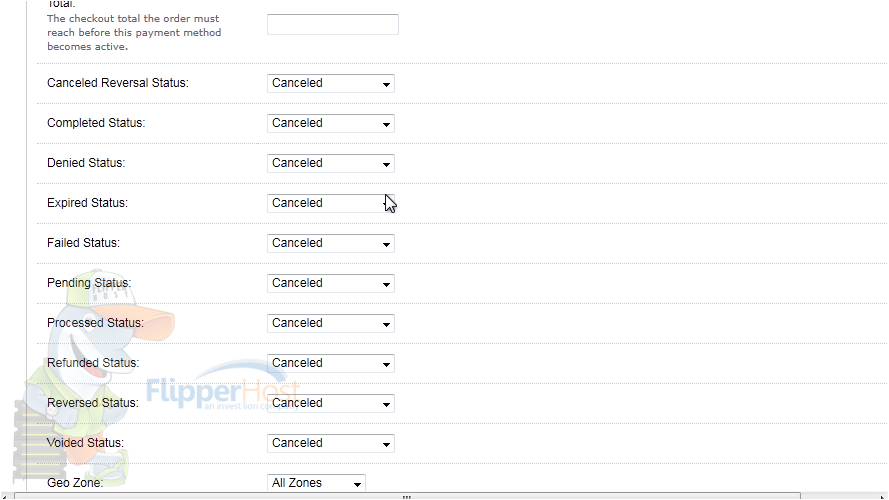Click the arrow on Voided Status dropdown
889x500 pixels.
point(386,444)
